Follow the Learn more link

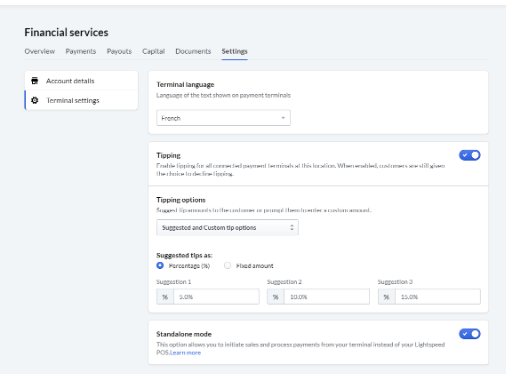coord(186,353)
